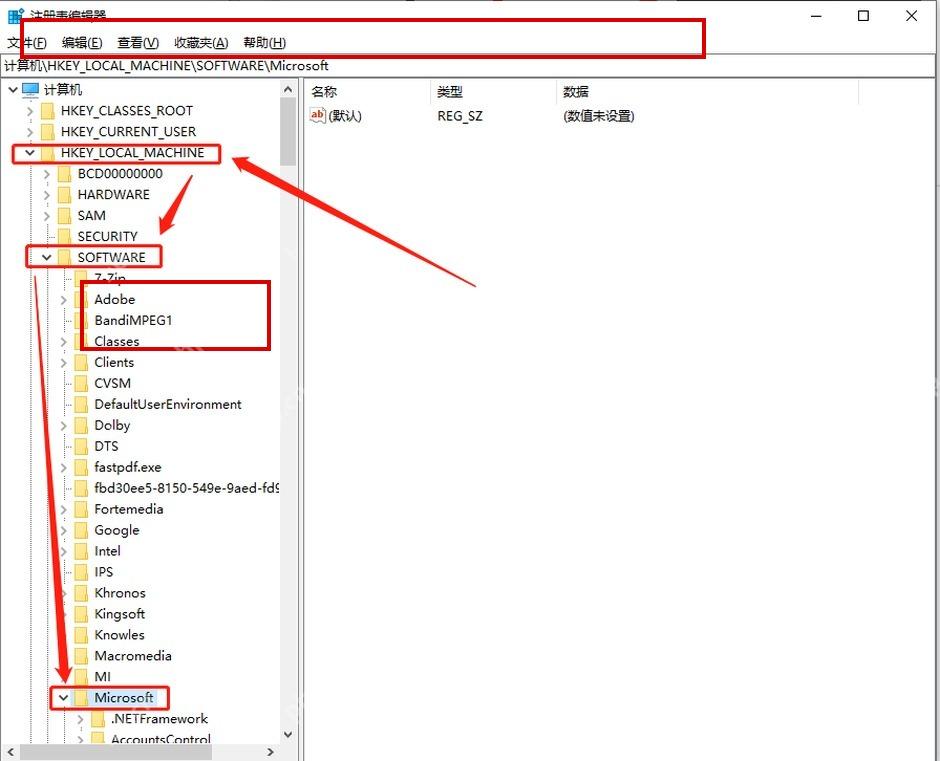The image size is (940, 761).
Task: Click the BCD00000000 folder icon
Action: [64, 174]
